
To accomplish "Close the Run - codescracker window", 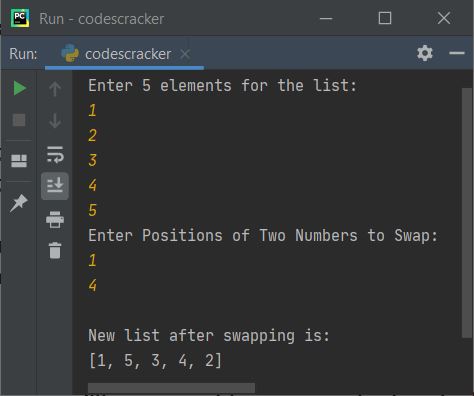I will pyautogui.click(x=444, y=18).
